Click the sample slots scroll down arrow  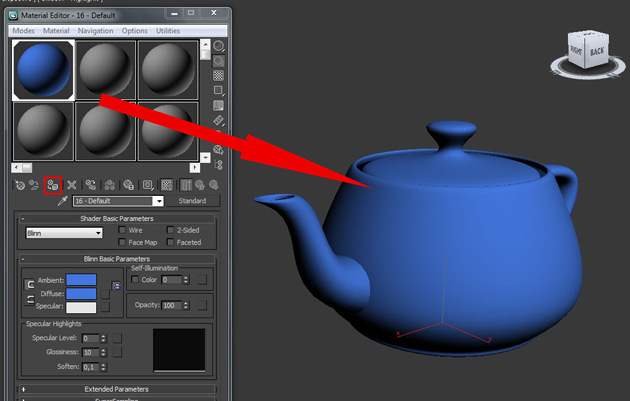pos(205,158)
